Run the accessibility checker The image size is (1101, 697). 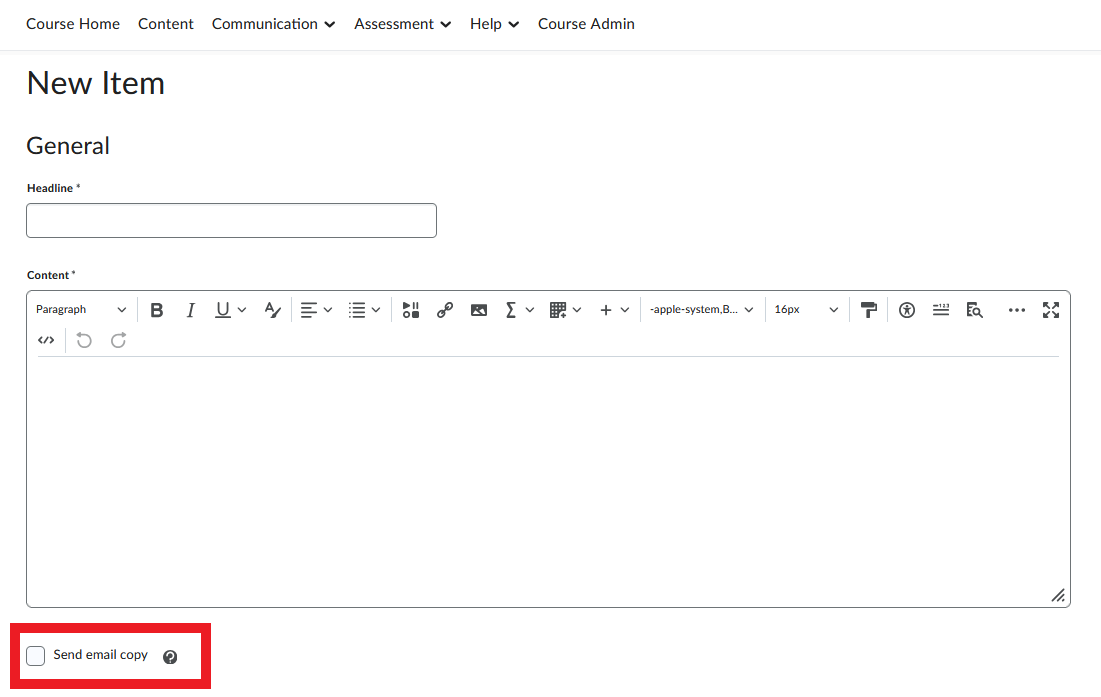click(907, 310)
